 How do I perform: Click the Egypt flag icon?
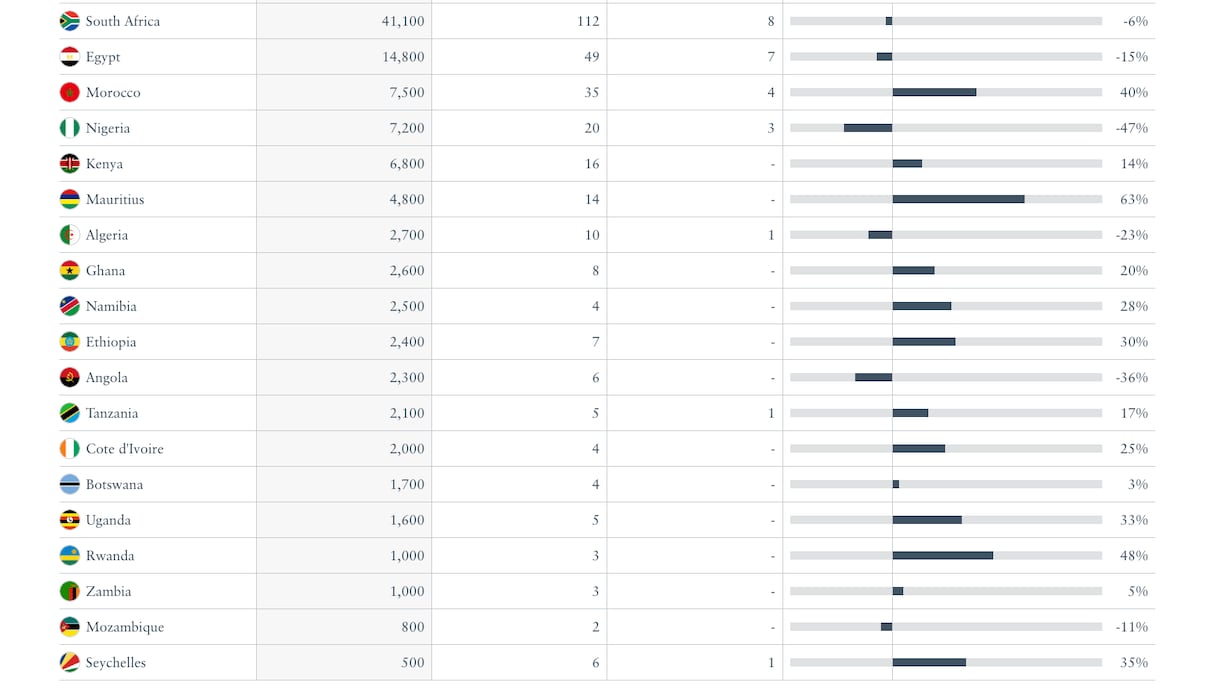coord(69,57)
